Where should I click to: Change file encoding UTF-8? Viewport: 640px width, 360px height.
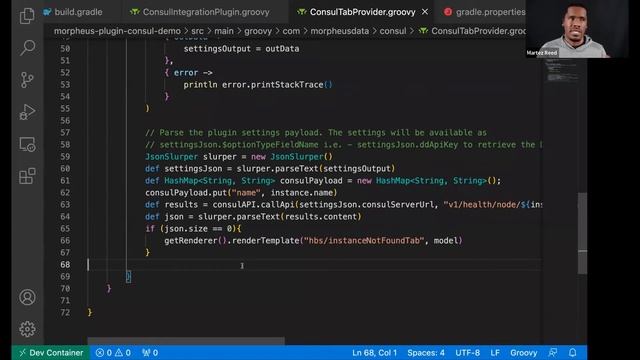[467, 353]
